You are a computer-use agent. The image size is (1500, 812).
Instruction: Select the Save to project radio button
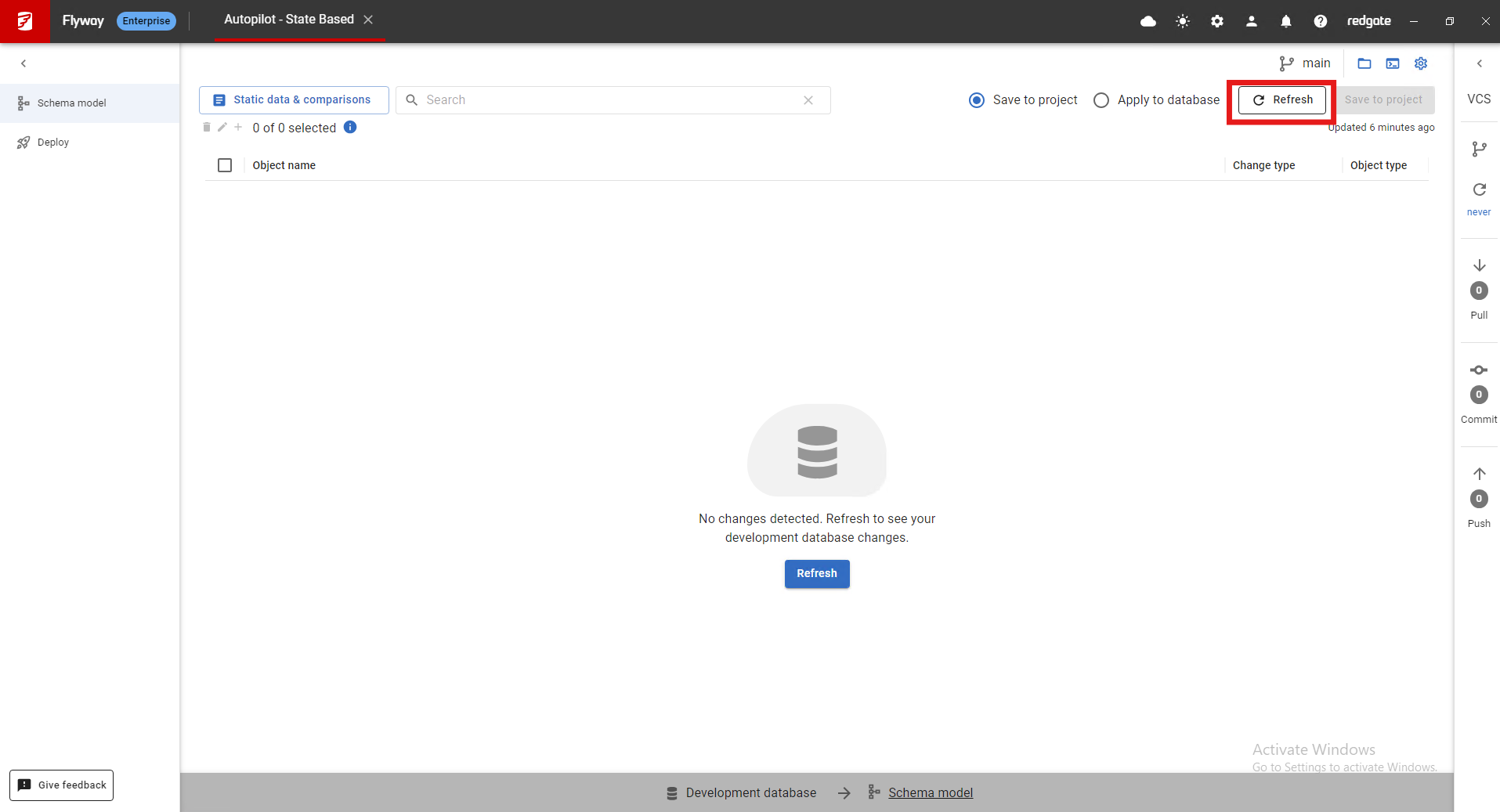977,100
